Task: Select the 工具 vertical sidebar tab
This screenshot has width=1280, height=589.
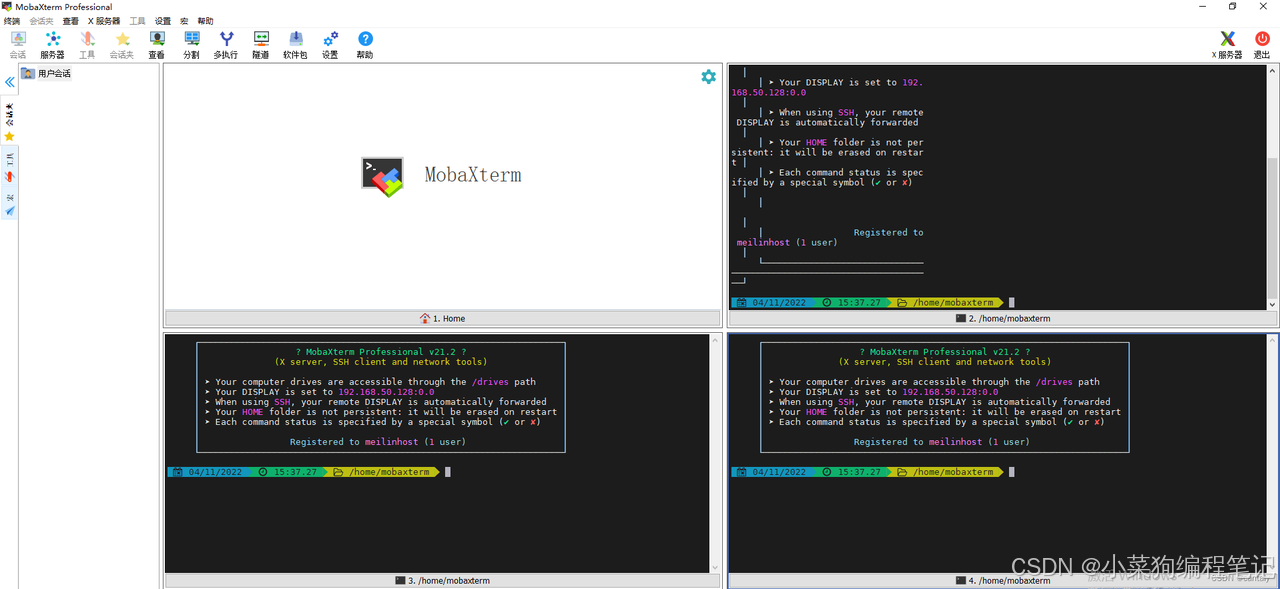Action: point(9,166)
